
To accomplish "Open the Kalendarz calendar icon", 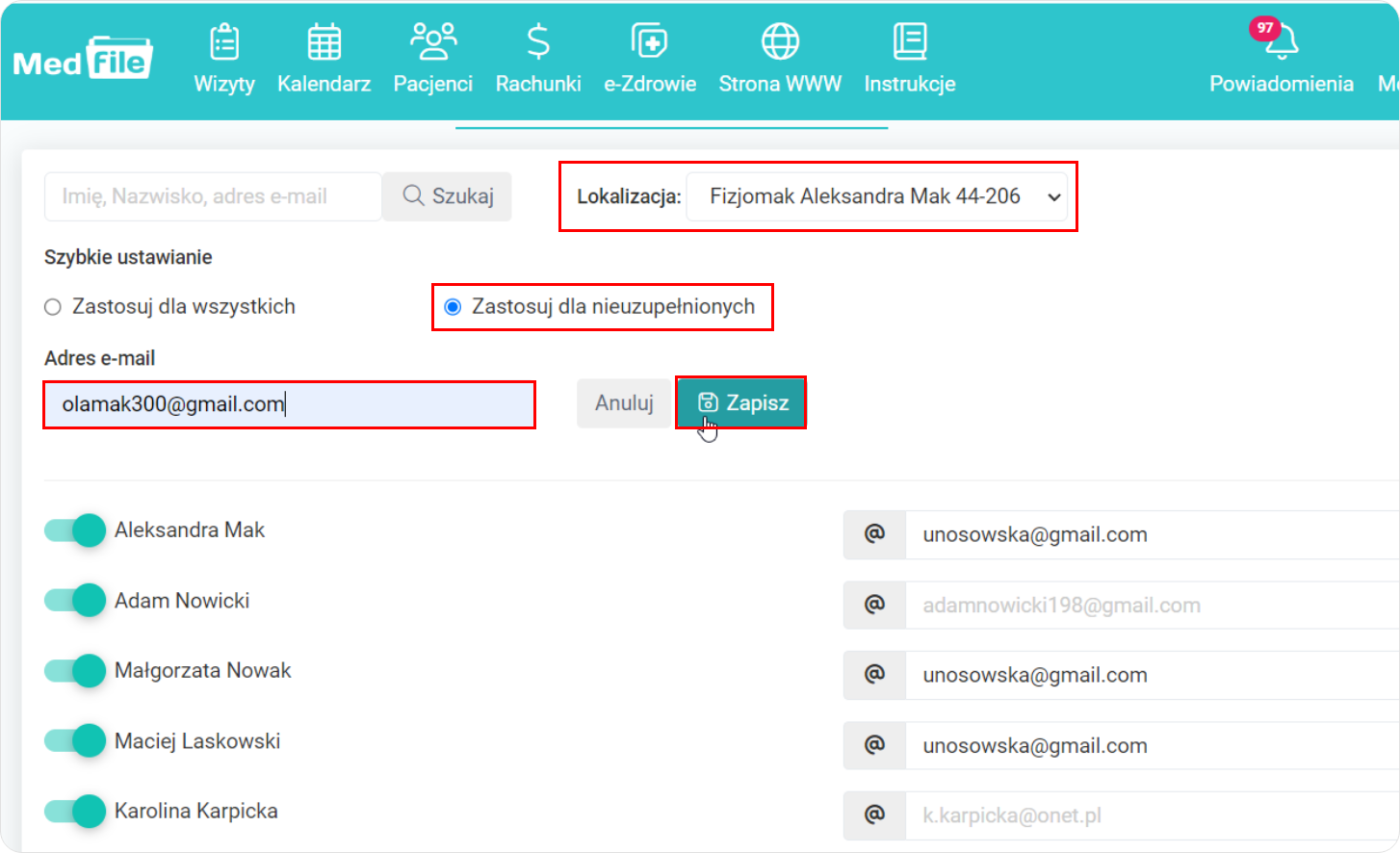I will pyautogui.click(x=324, y=42).
